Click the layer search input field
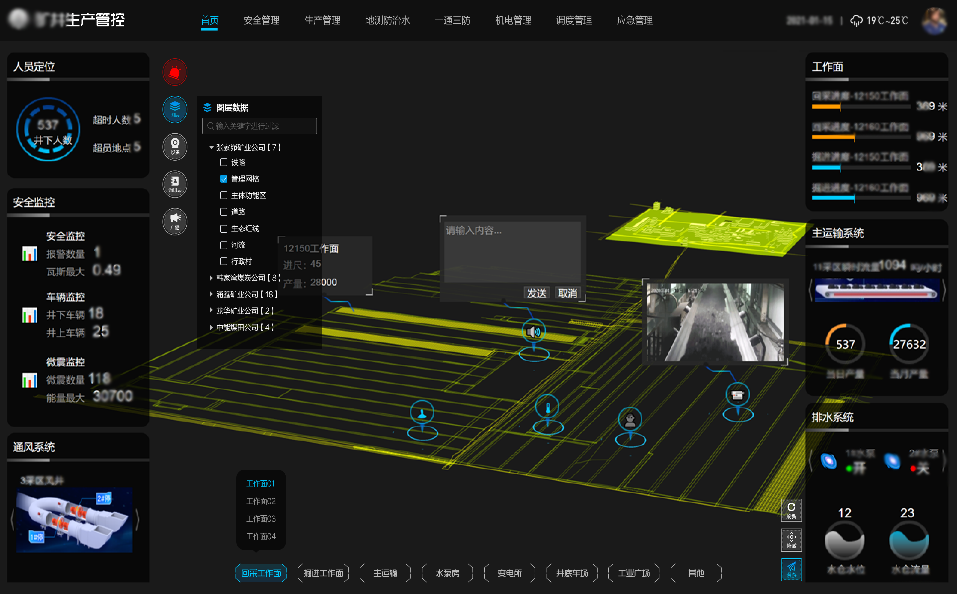The image size is (957, 594). click(x=262, y=126)
